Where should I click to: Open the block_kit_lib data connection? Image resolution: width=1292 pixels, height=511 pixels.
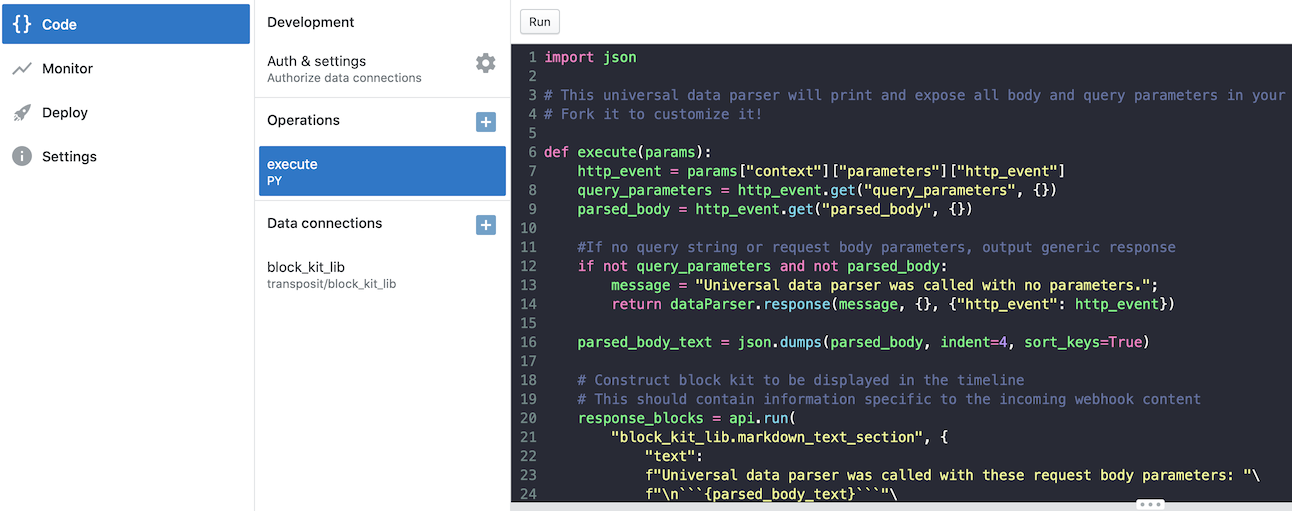point(382,275)
